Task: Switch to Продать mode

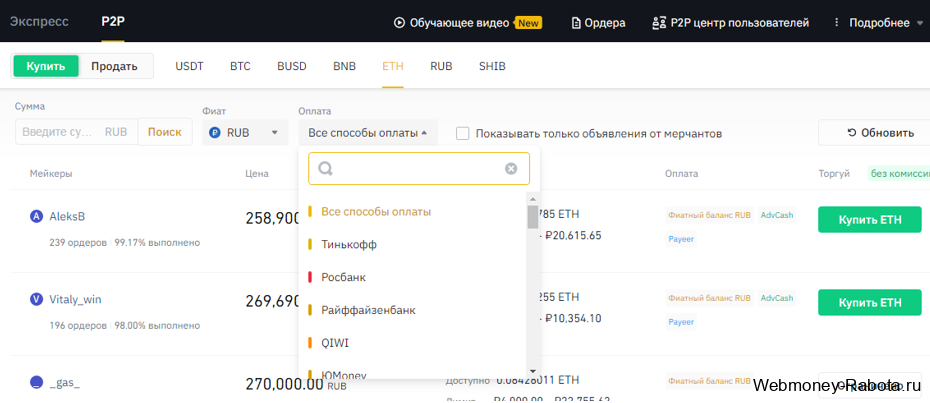Action: 114,66
